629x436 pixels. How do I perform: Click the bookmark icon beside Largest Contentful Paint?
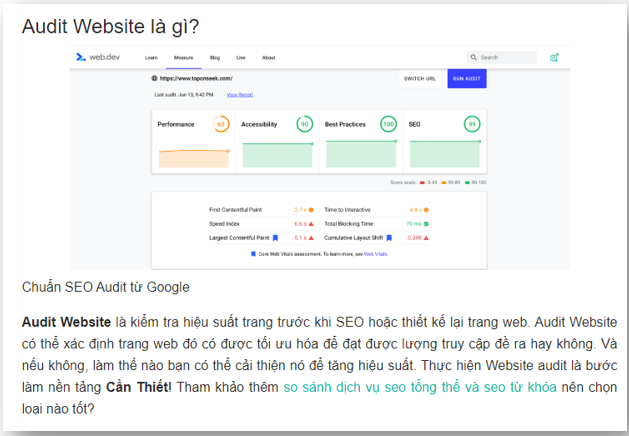coord(275,238)
